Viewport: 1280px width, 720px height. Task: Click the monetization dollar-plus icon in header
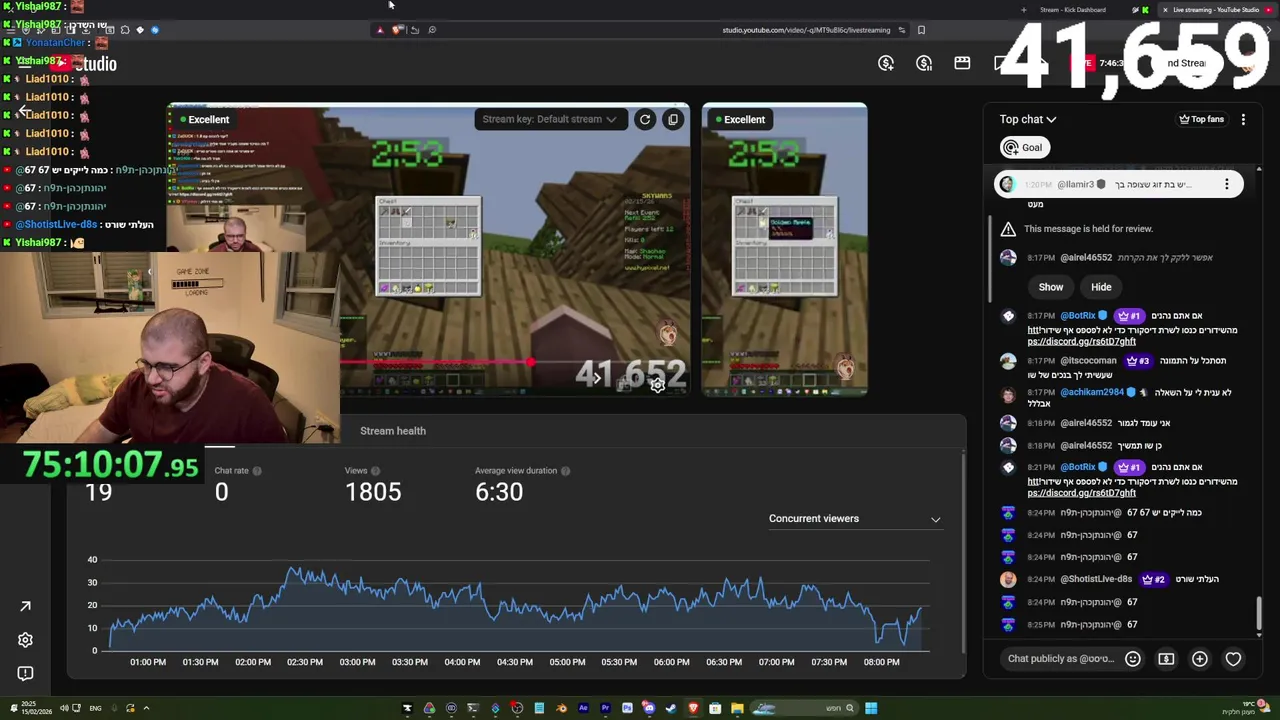(886, 63)
